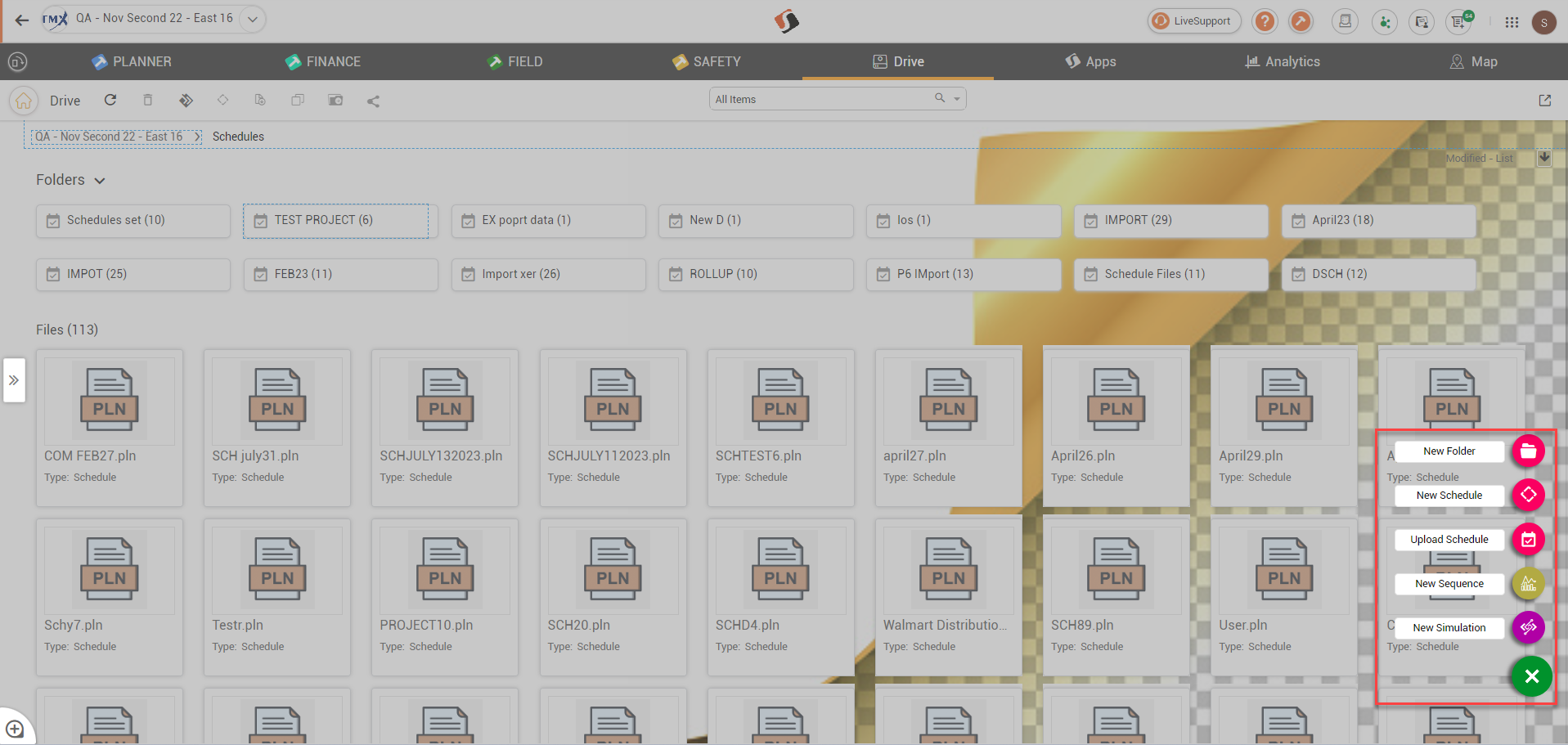1568x745 pixels.
Task: Select SCHJULY132023.pln file thumbnail
Action: tap(445, 401)
